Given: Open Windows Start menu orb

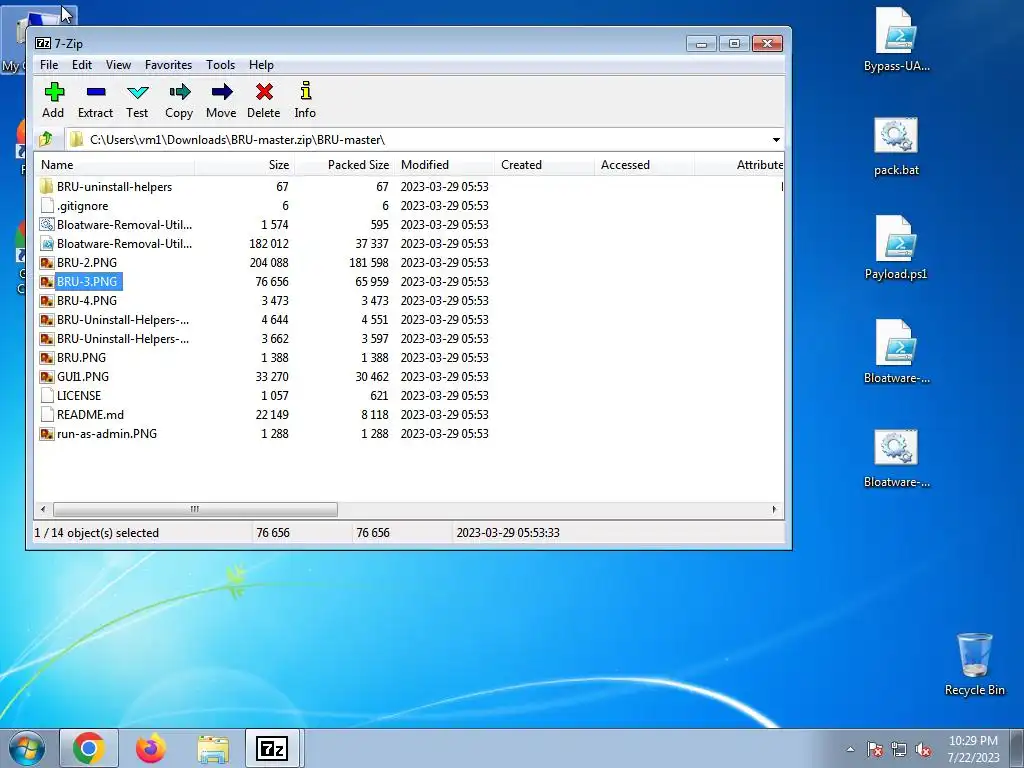Looking at the screenshot, I should [26, 748].
